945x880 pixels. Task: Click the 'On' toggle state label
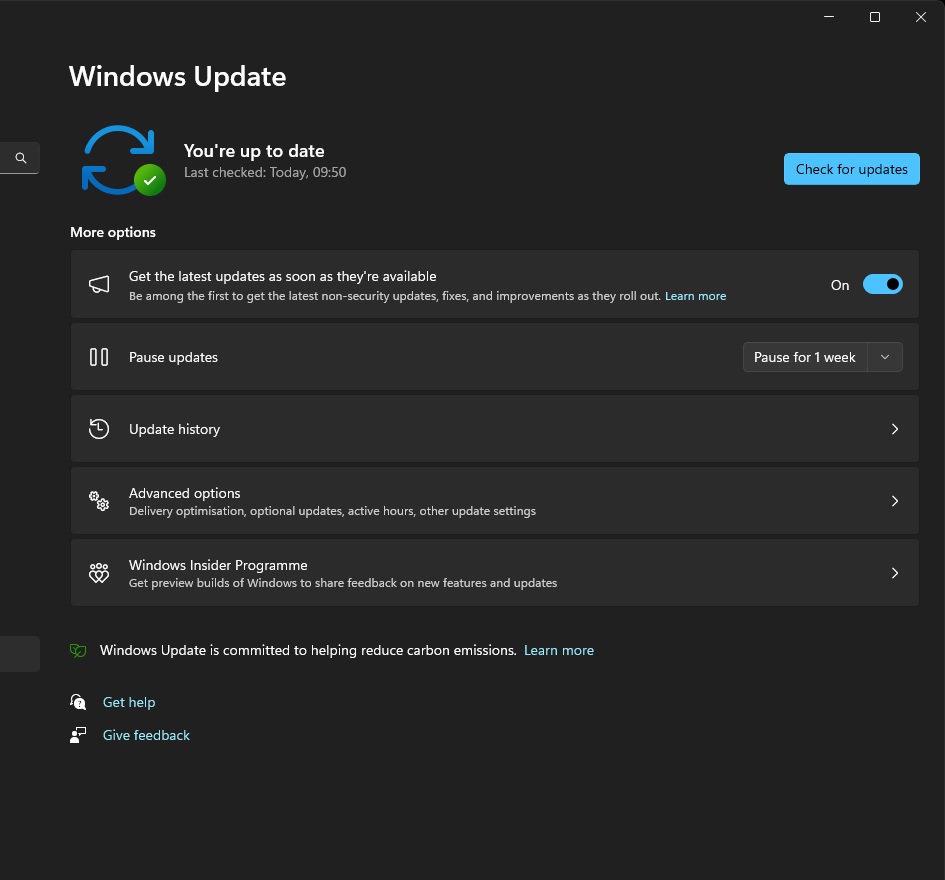pos(840,285)
